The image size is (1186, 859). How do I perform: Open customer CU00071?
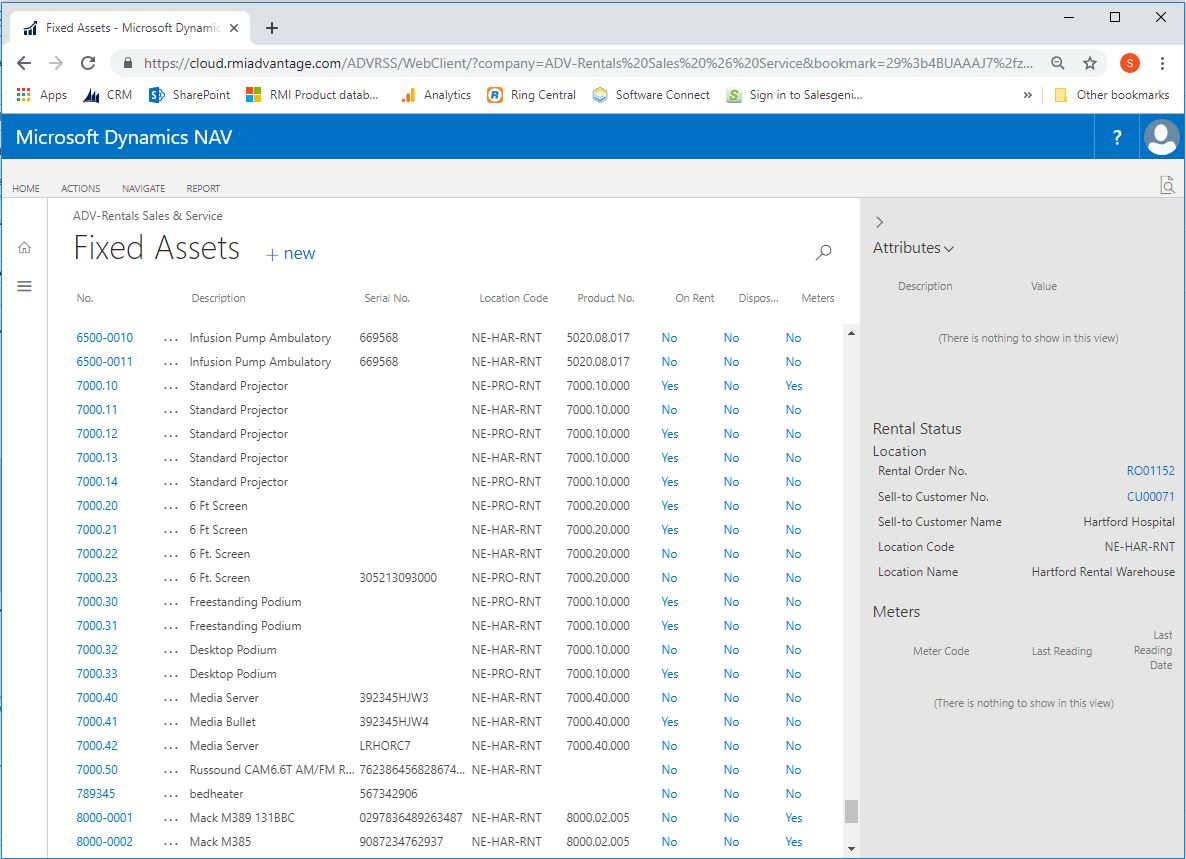[x=1151, y=496]
